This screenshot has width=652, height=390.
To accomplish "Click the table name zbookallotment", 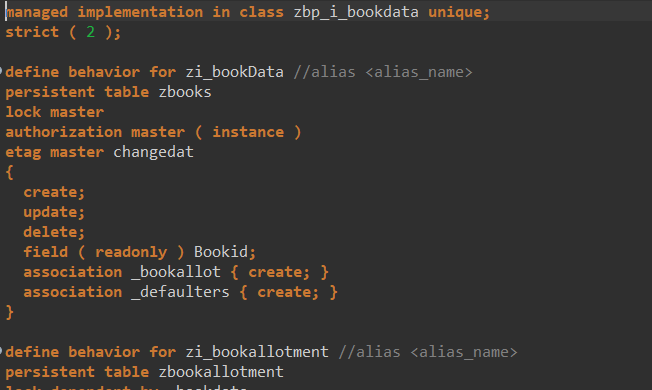I will [x=221, y=372].
